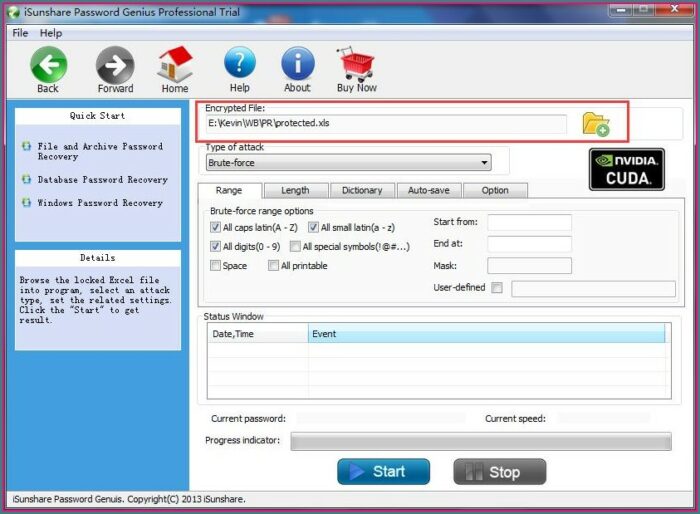Click the Forward arrow icon
This screenshot has width=700, height=514.
(x=115, y=65)
